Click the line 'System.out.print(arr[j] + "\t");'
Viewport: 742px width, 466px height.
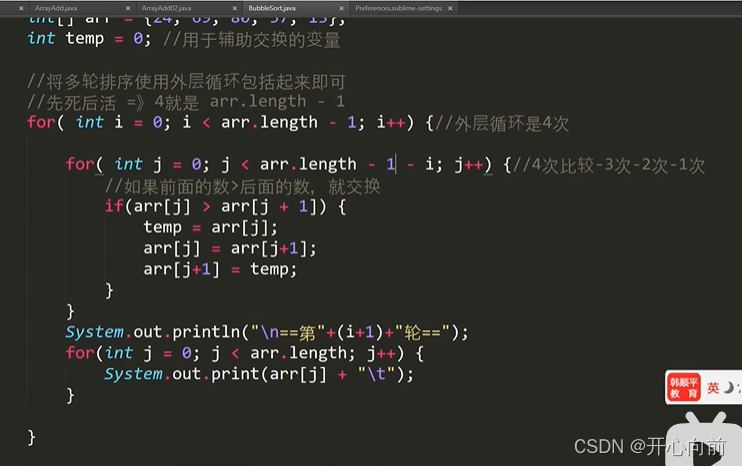258,374
